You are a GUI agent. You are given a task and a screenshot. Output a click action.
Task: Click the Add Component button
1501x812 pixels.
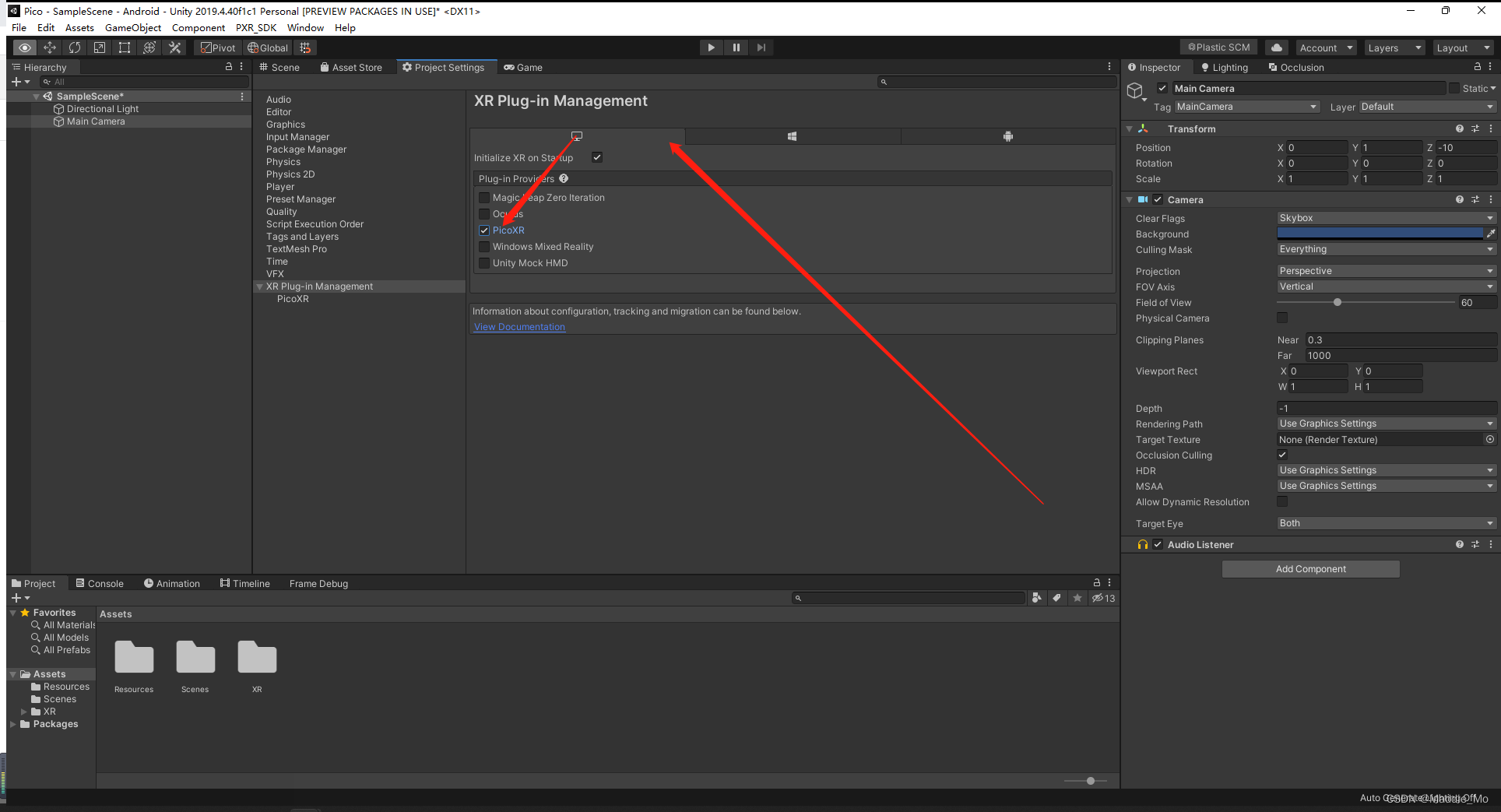1310,569
